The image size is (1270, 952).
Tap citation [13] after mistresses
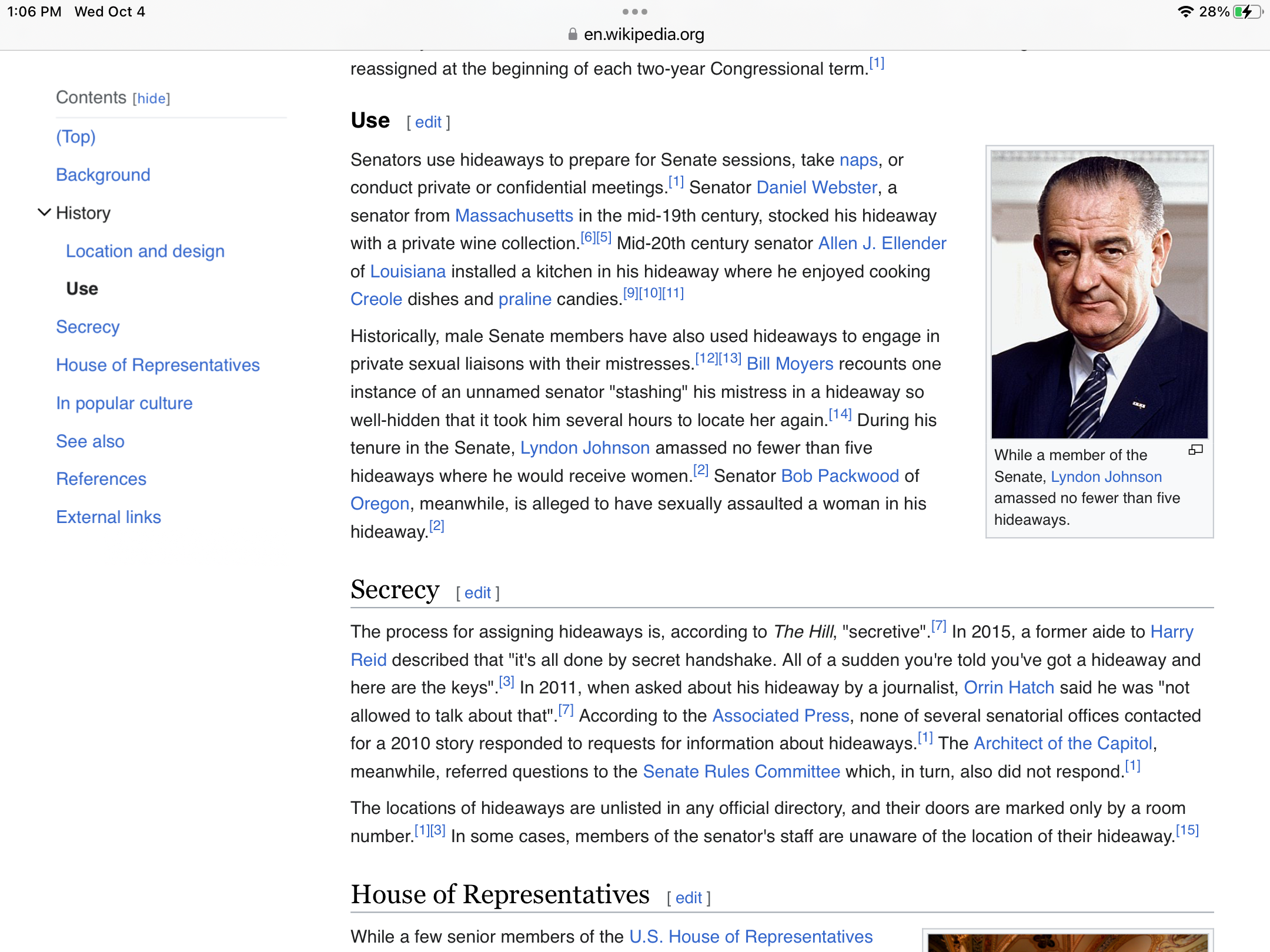click(x=730, y=358)
